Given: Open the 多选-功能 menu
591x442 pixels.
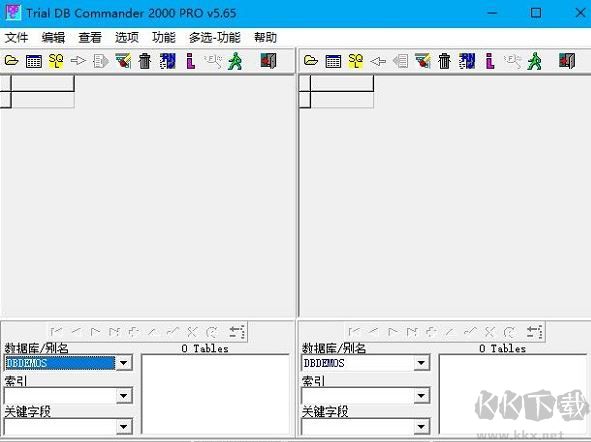Looking at the screenshot, I should (x=214, y=37).
